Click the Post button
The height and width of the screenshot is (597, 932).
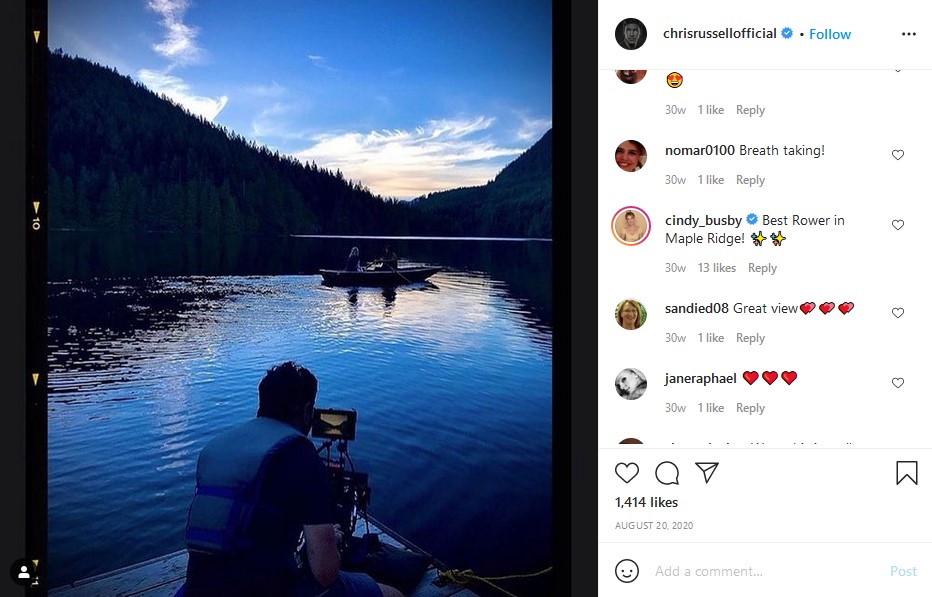(x=903, y=571)
